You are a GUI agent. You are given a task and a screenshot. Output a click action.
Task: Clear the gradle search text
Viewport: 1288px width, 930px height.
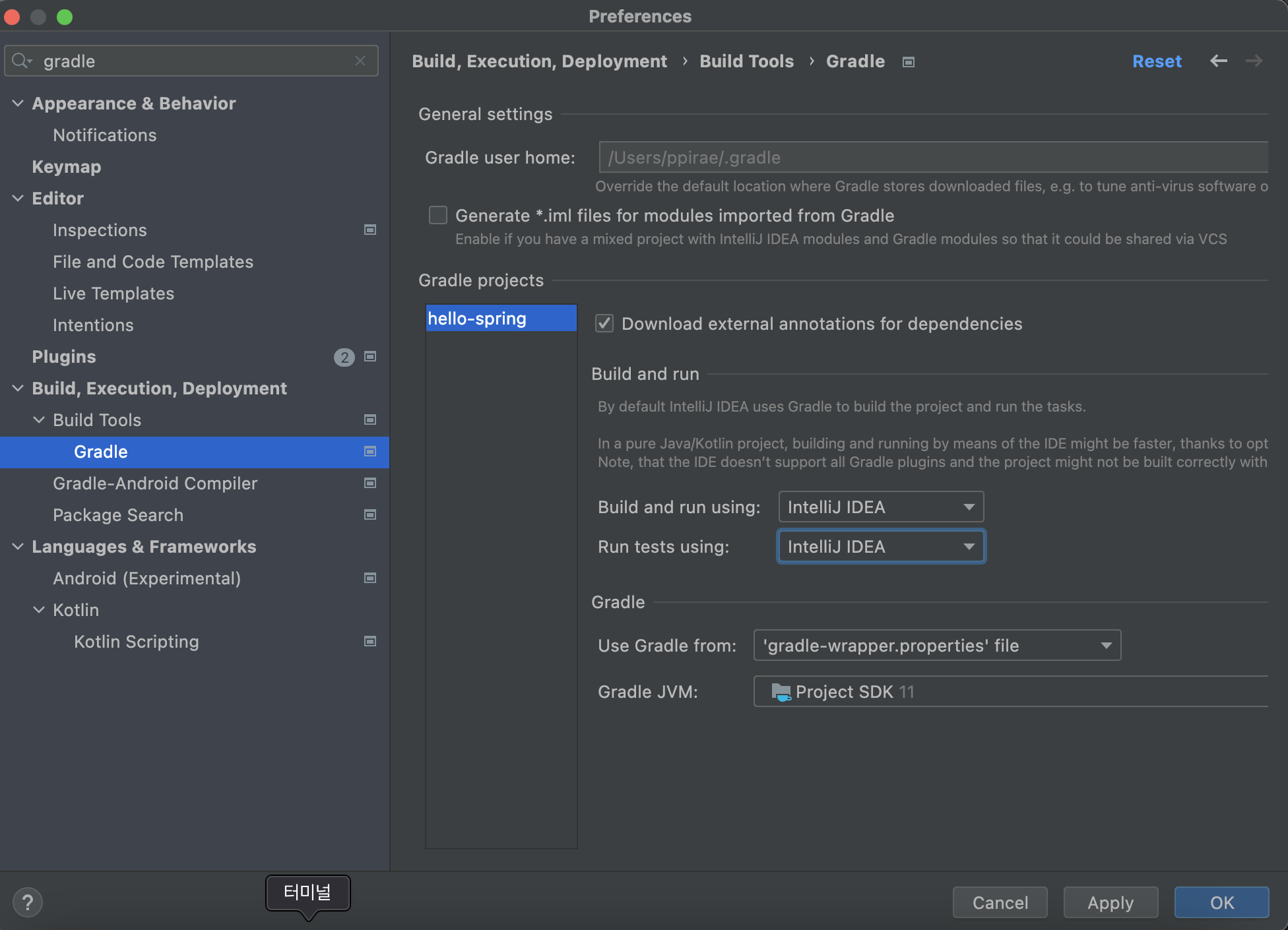pyautogui.click(x=360, y=61)
